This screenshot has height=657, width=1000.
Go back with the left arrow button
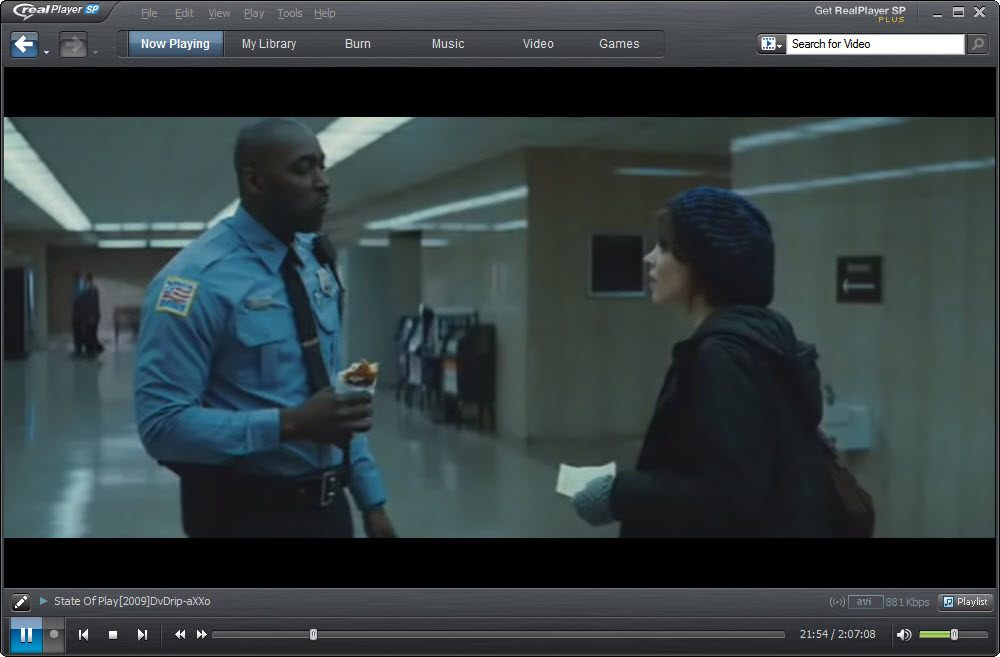pyautogui.click(x=24, y=44)
